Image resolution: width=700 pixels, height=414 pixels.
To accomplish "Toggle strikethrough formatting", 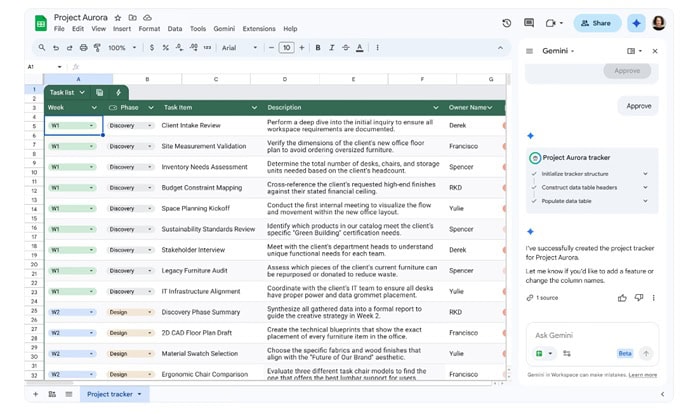I will point(346,48).
